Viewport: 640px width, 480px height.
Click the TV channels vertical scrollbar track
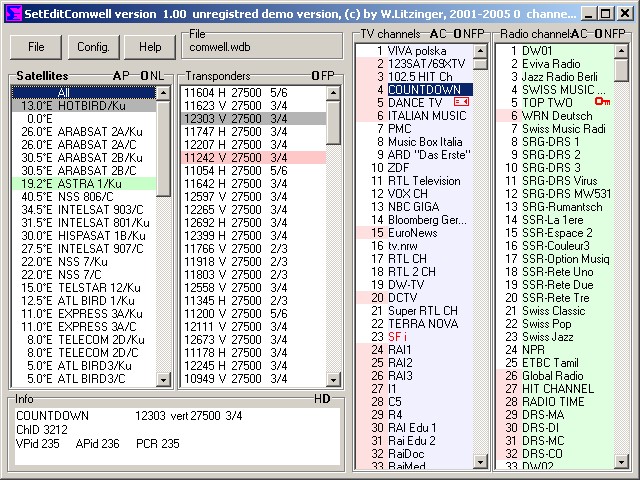480,300
